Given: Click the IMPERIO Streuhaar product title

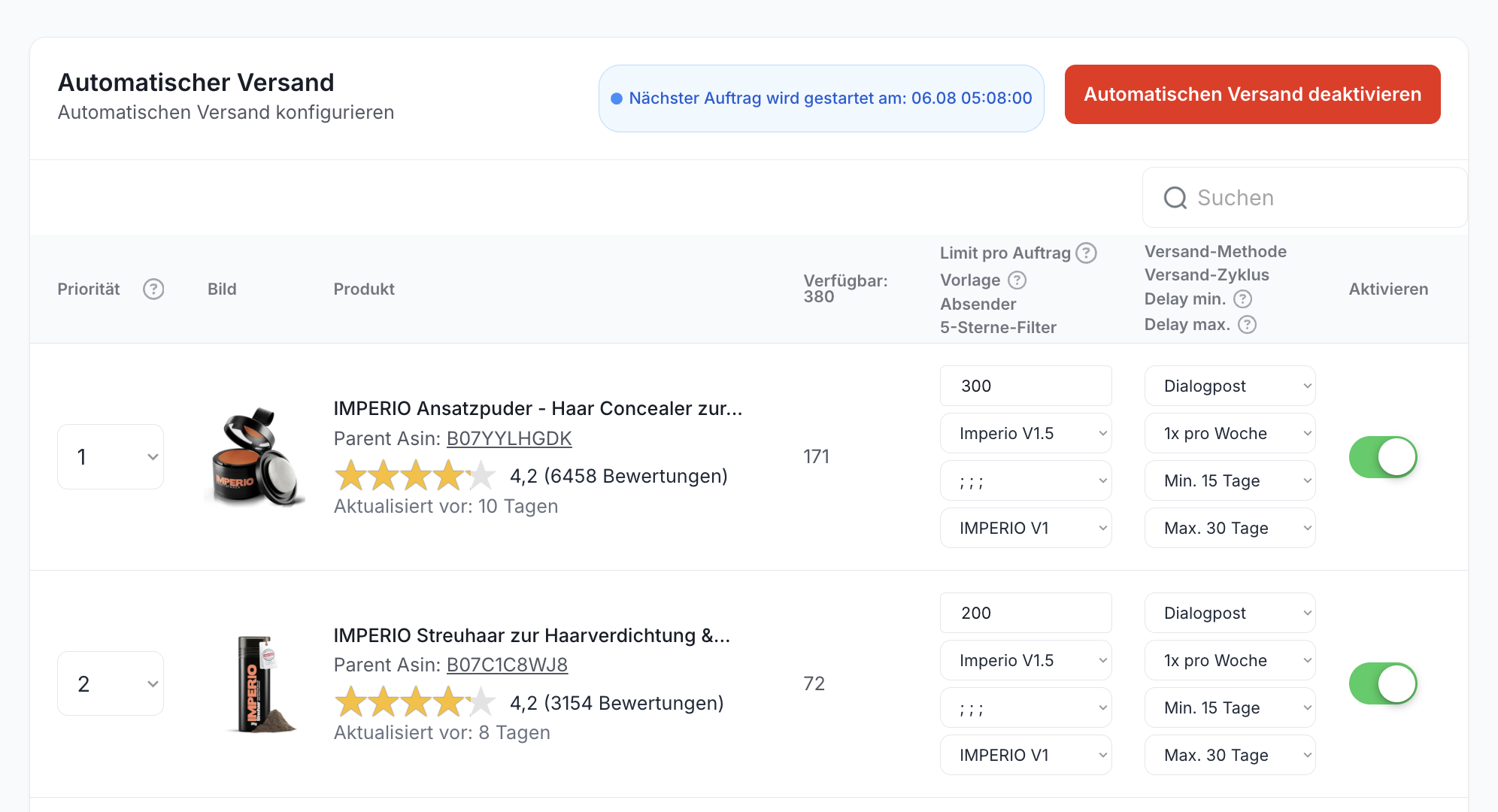Looking at the screenshot, I should (x=532, y=635).
